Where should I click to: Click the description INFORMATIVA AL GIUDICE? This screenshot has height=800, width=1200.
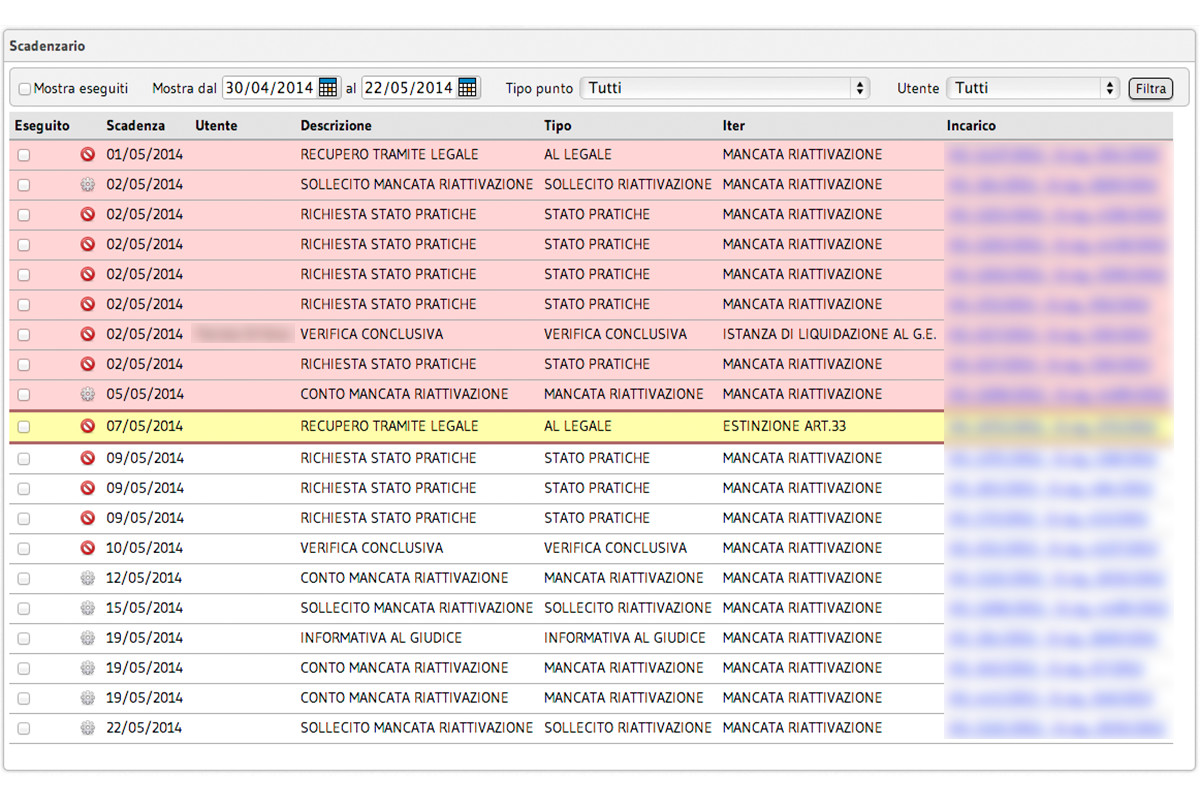coord(381,638)
